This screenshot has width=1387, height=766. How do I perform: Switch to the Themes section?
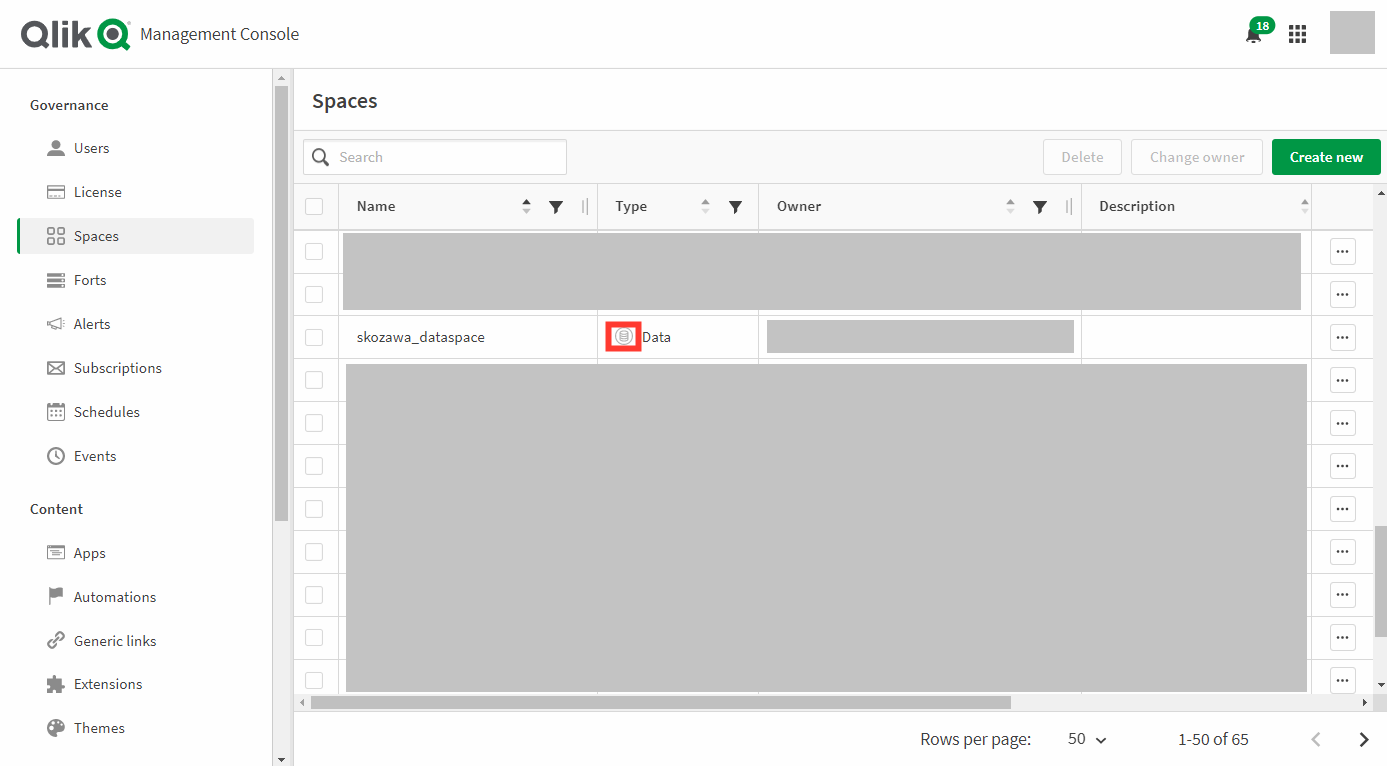tap(99, 727)
